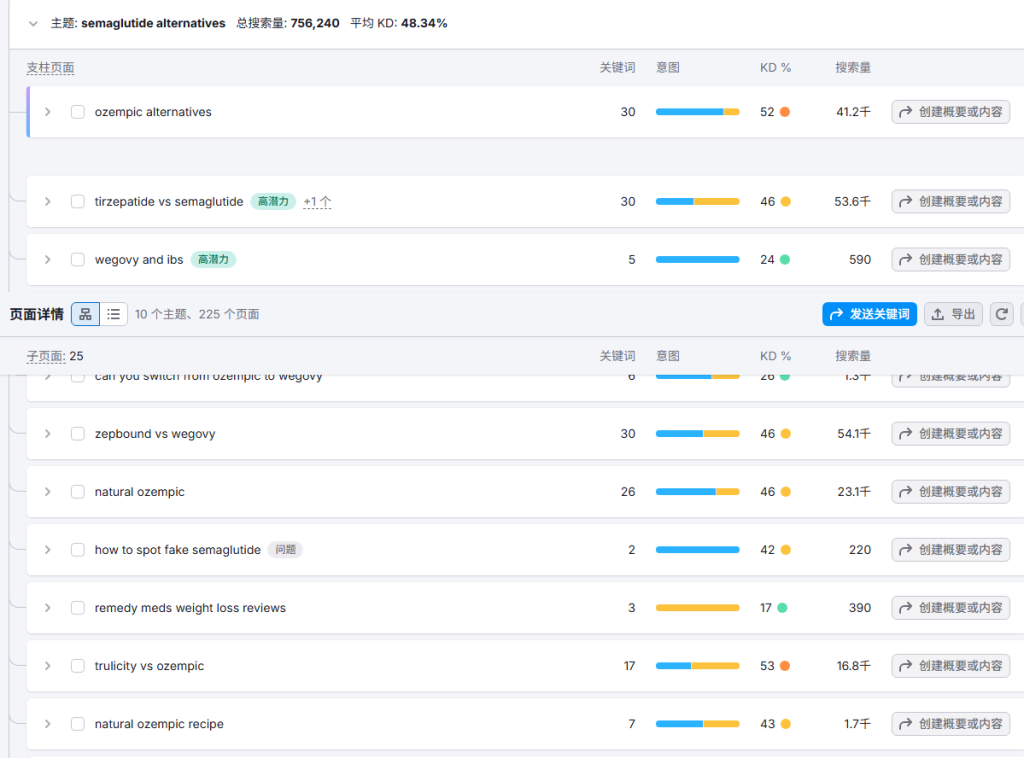Viewport: 1024px width, 758px height.
Task: Click the zepbound vs wegovy keyword text
Action: (155, 434)
